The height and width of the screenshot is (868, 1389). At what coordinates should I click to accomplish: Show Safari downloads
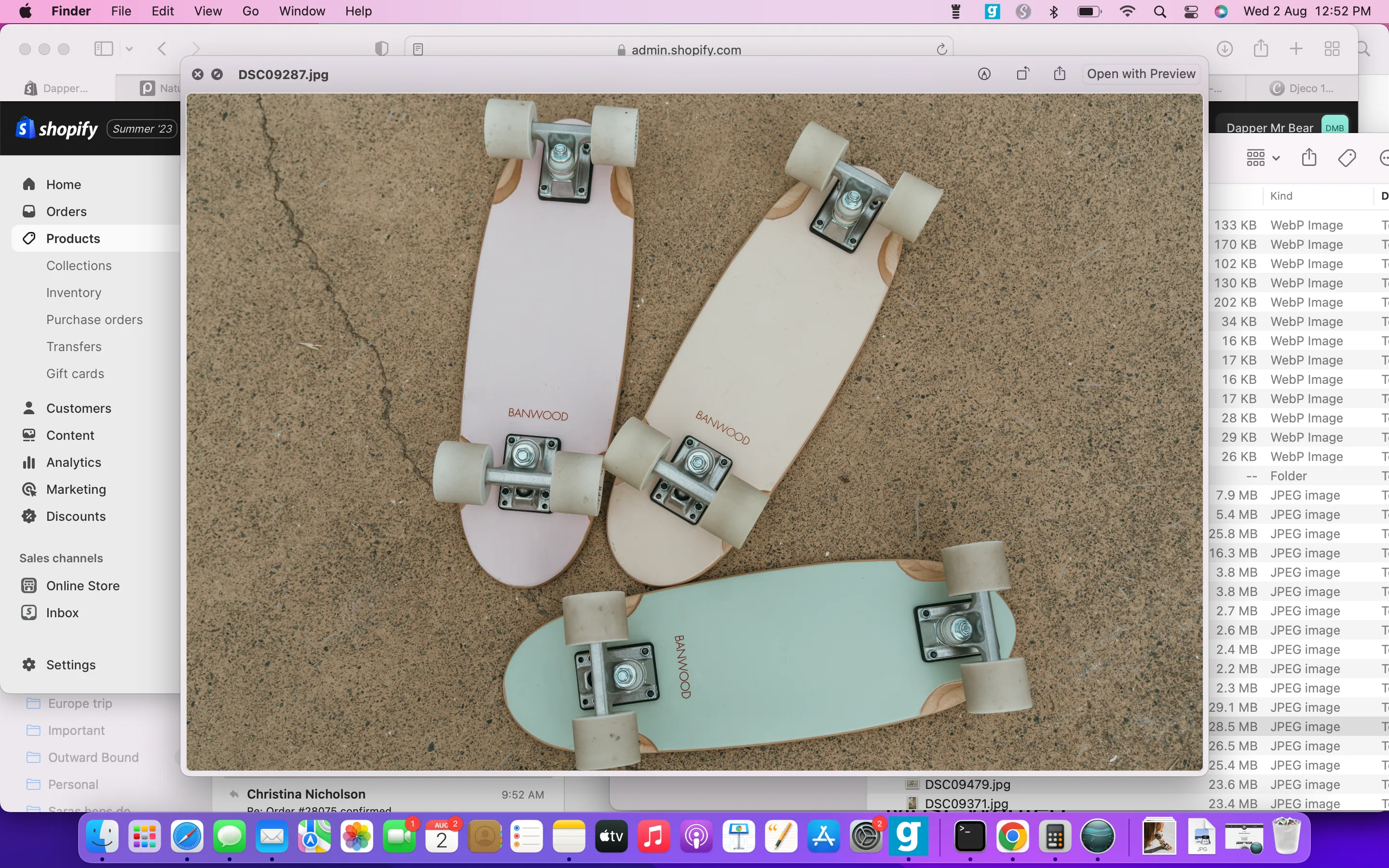(1225, 49)
